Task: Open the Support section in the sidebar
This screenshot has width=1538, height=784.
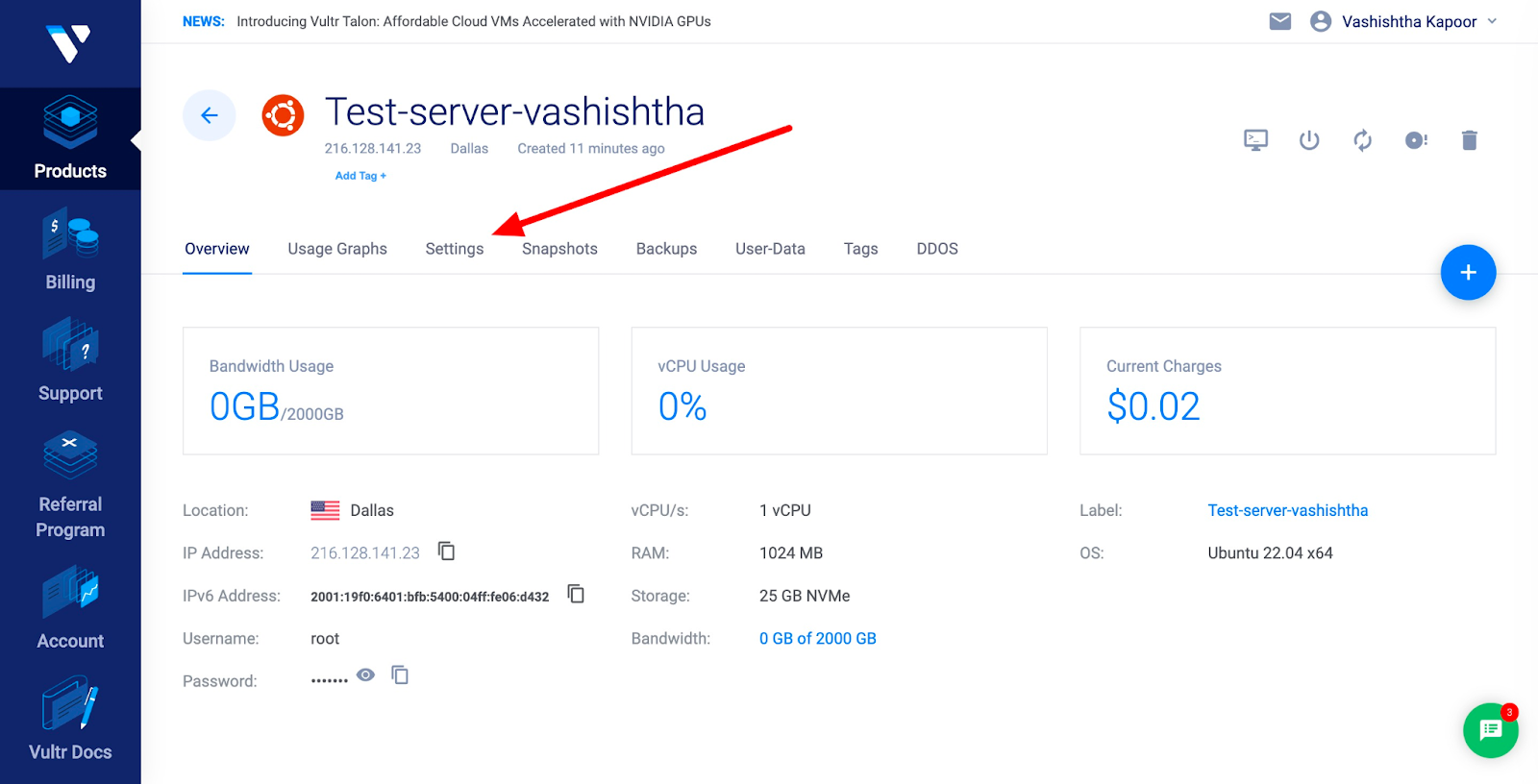Action: point(70,360)
